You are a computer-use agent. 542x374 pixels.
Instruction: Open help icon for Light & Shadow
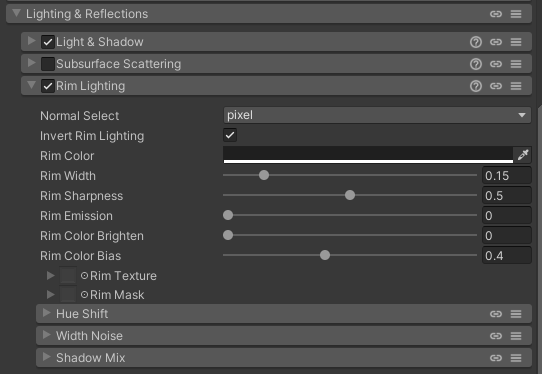click(476, 42)
